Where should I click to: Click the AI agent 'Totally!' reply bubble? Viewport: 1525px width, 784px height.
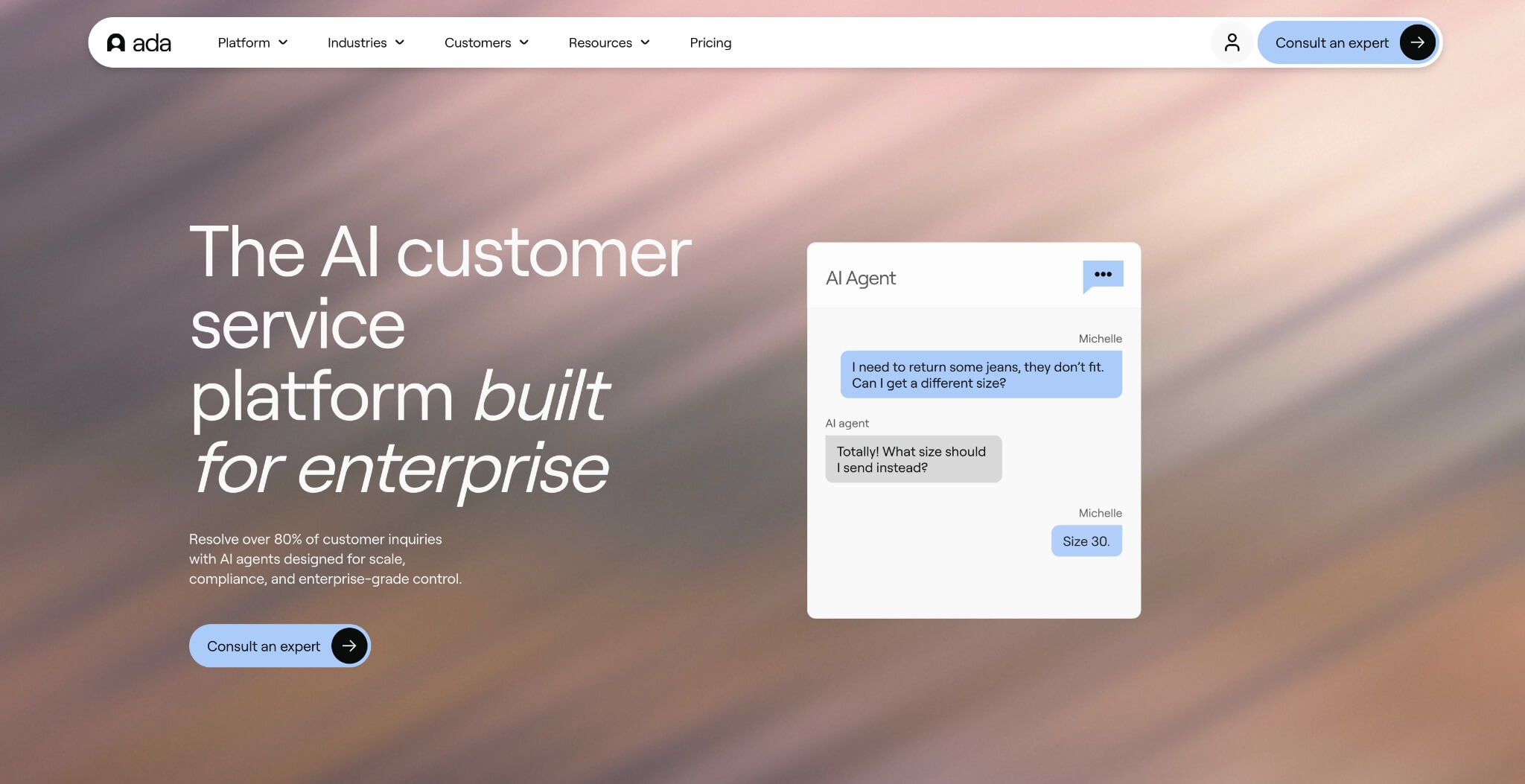coord(913,459)
